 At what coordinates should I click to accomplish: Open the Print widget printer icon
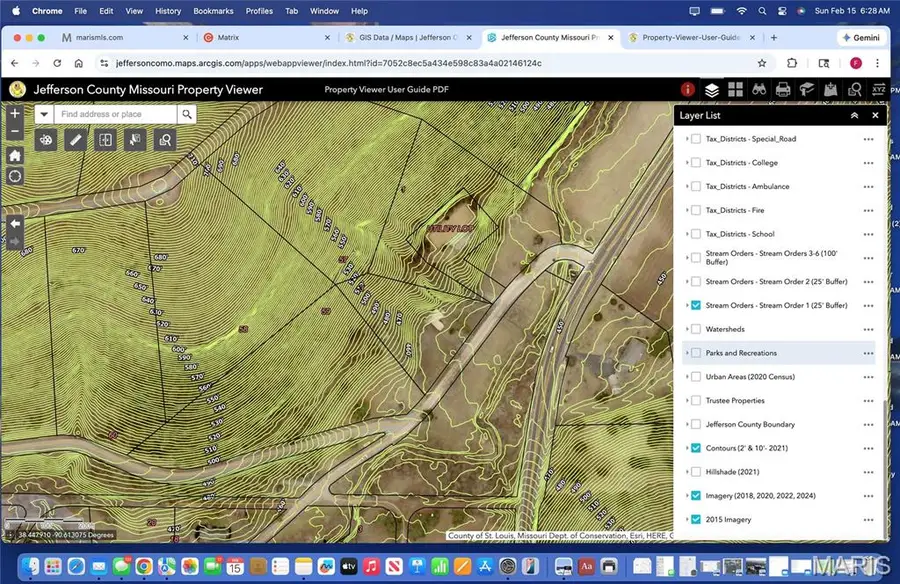(782, 90)
